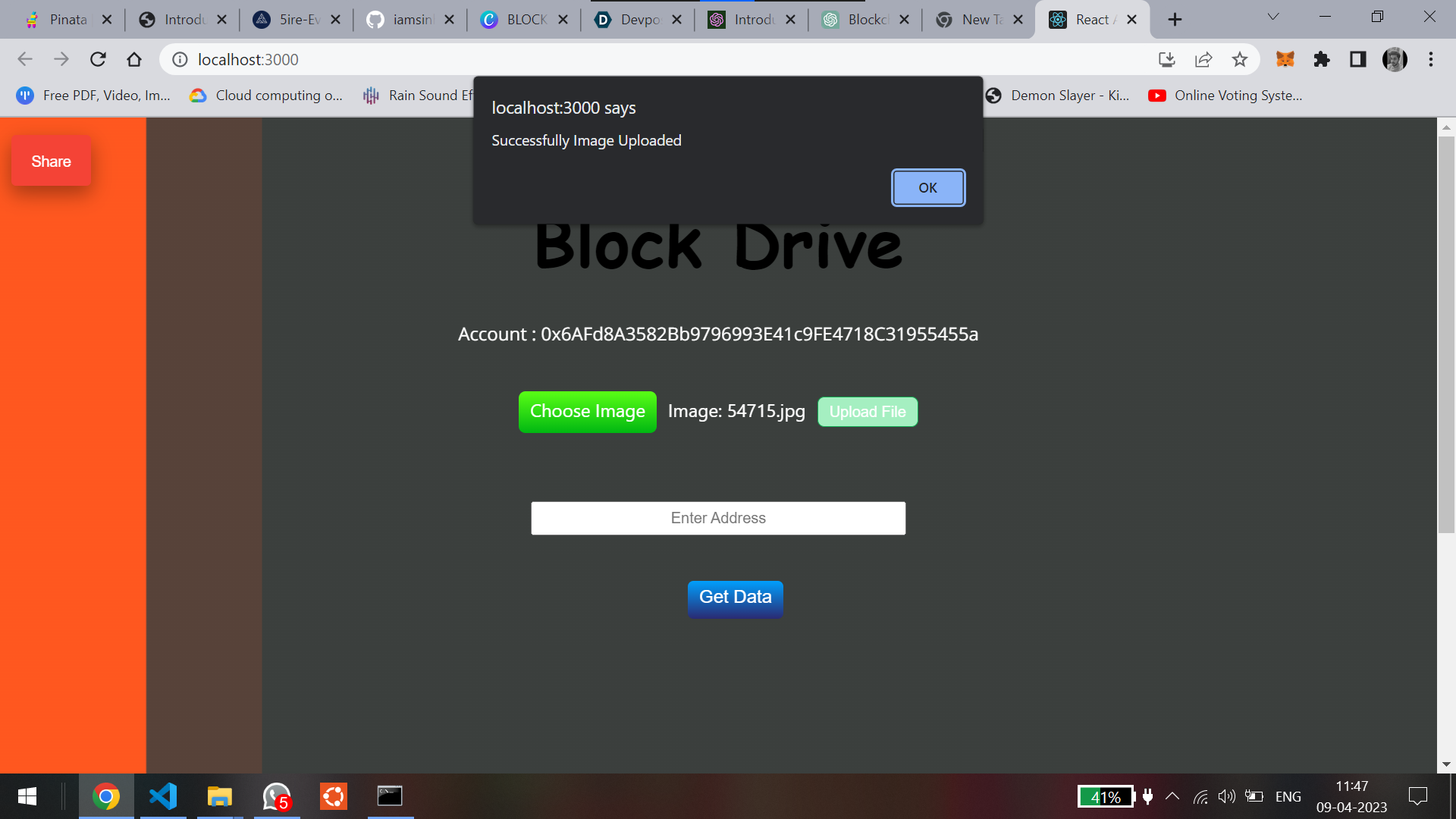The height and width of the screenshot is (819, 1456).
Task: Click the share page icon
Action: point(1203,59)
